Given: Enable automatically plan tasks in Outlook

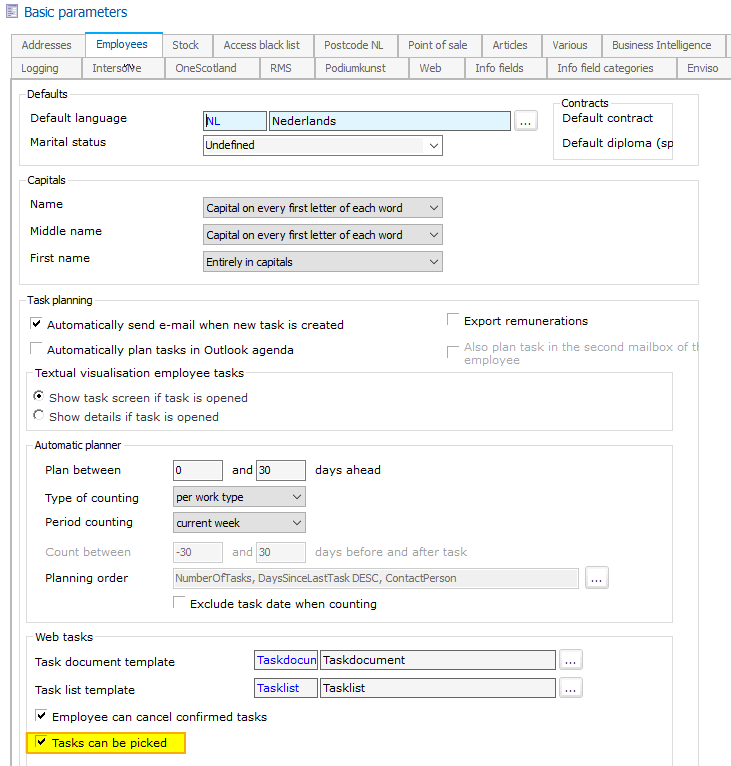Looking at the screenshot, I should [x=38, y=349].
